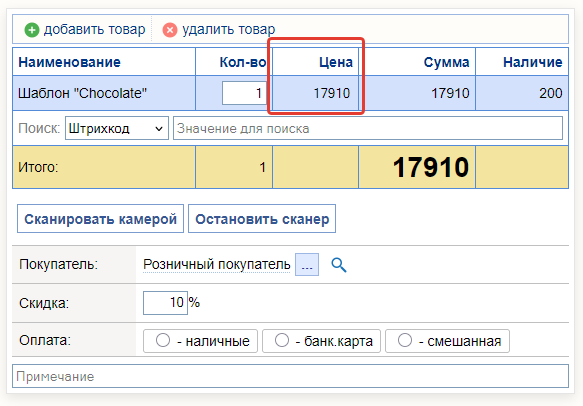Image resolution: width=583 pixels, height=406 pixels.
Task: Click the red delete-product cross icon
Action: coord(170,30)
